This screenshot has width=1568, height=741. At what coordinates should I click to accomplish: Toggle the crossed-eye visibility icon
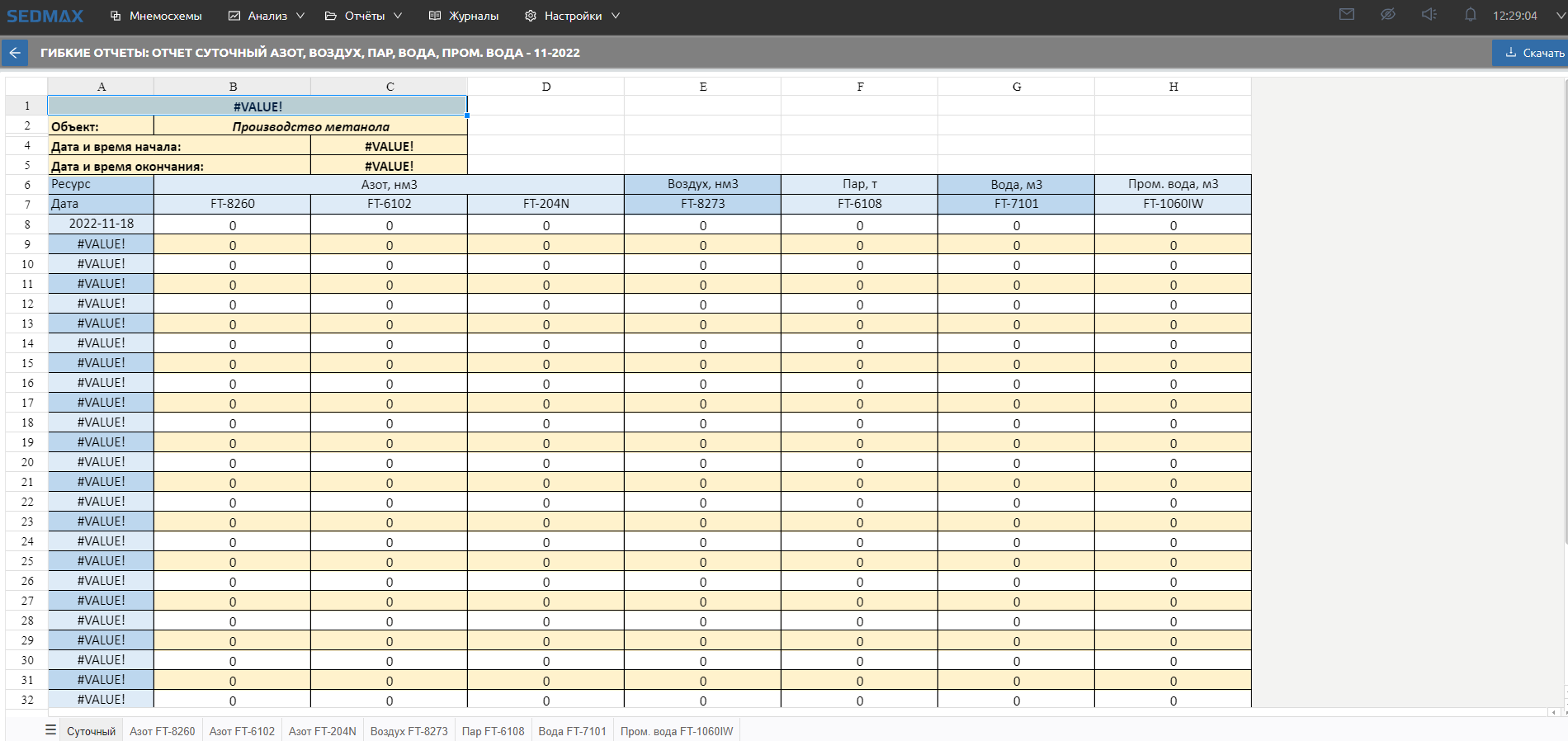[x=1388, y=15]
